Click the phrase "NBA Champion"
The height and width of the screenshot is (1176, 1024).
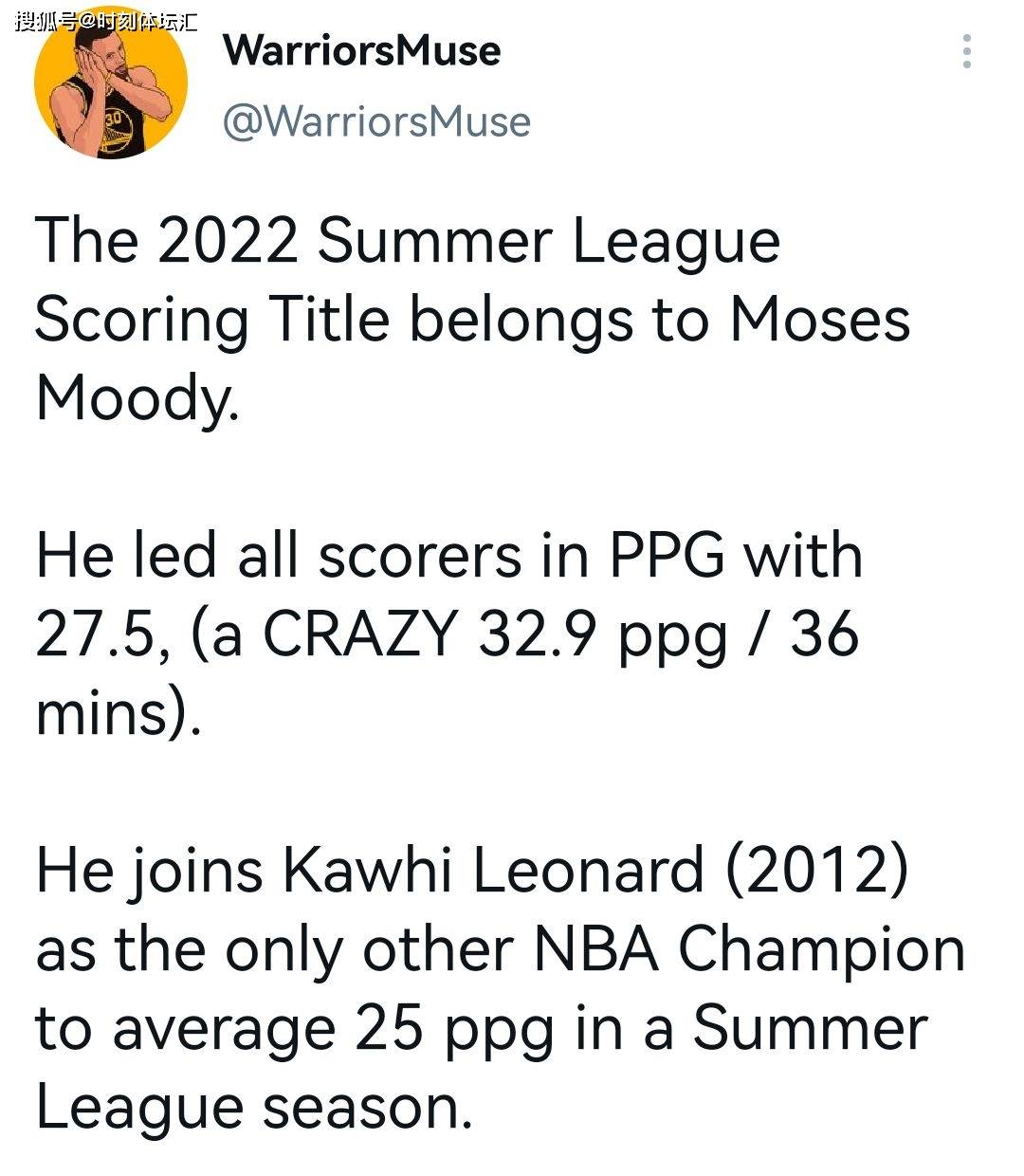[749, 949]
